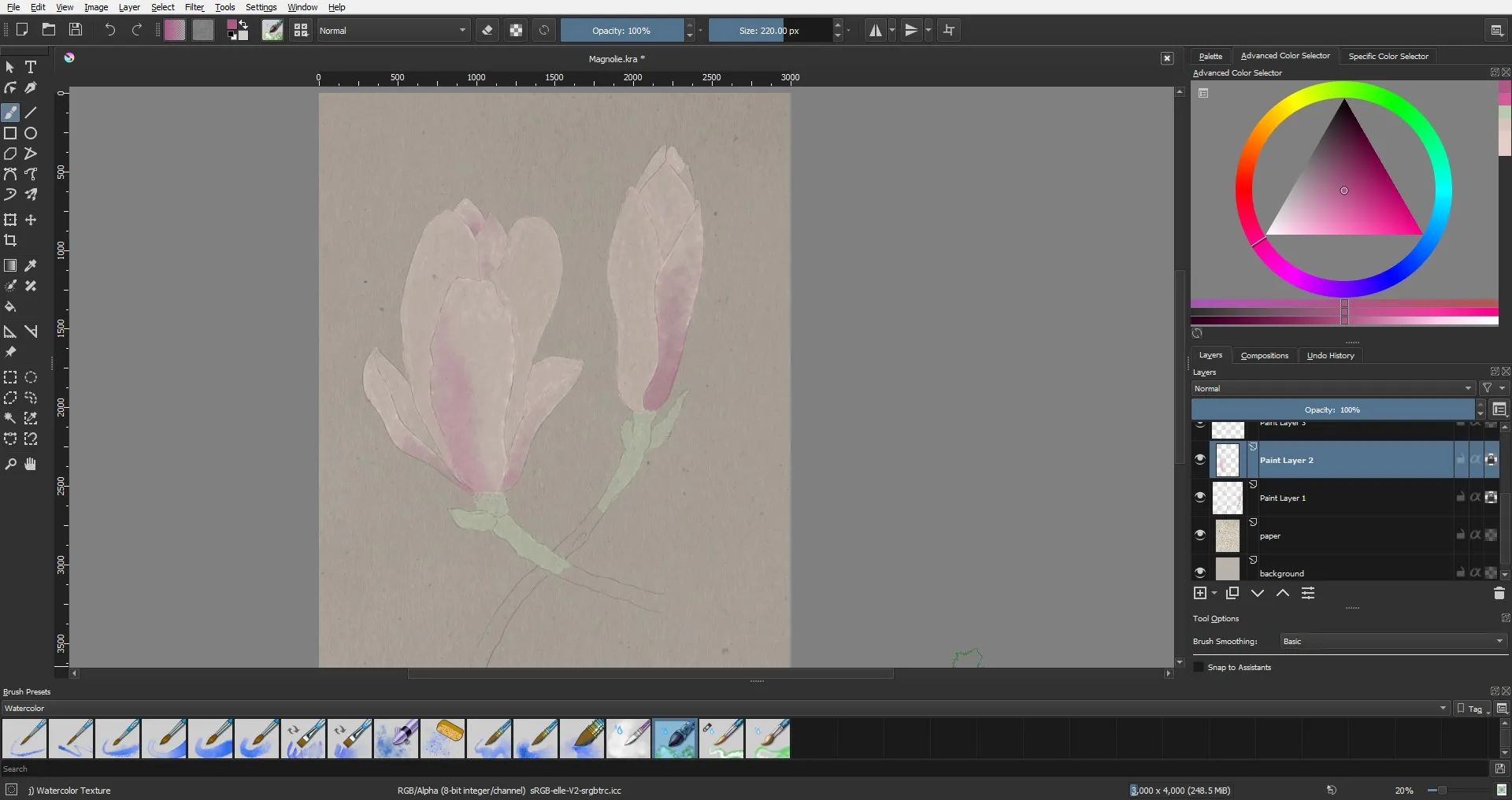Toggle visibility of Paint Layer 1

[x=1200, y=498]
